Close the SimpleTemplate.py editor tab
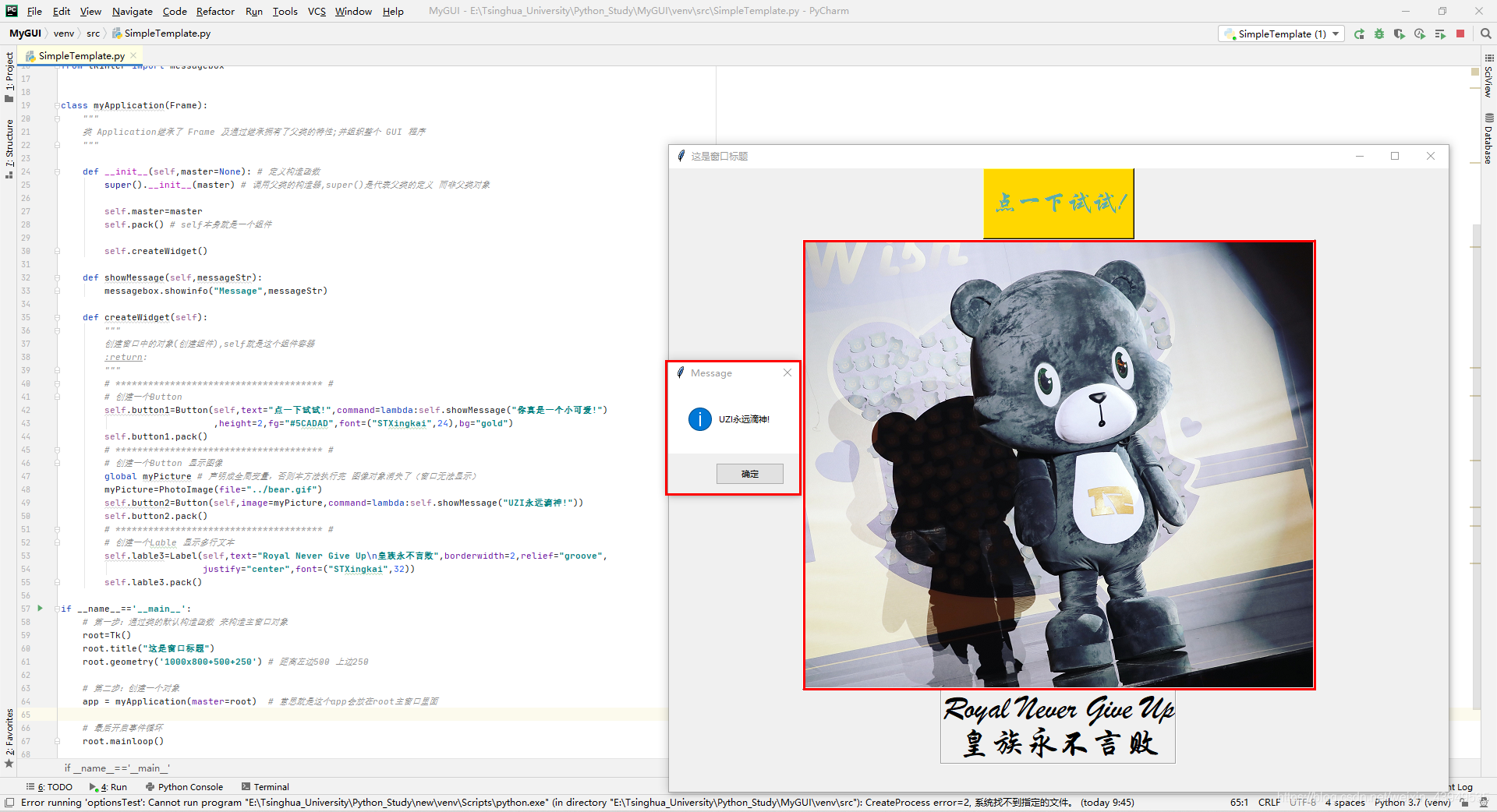This screenshot has height=812, width=1497. pyautogui.click(x=133, y=55)
